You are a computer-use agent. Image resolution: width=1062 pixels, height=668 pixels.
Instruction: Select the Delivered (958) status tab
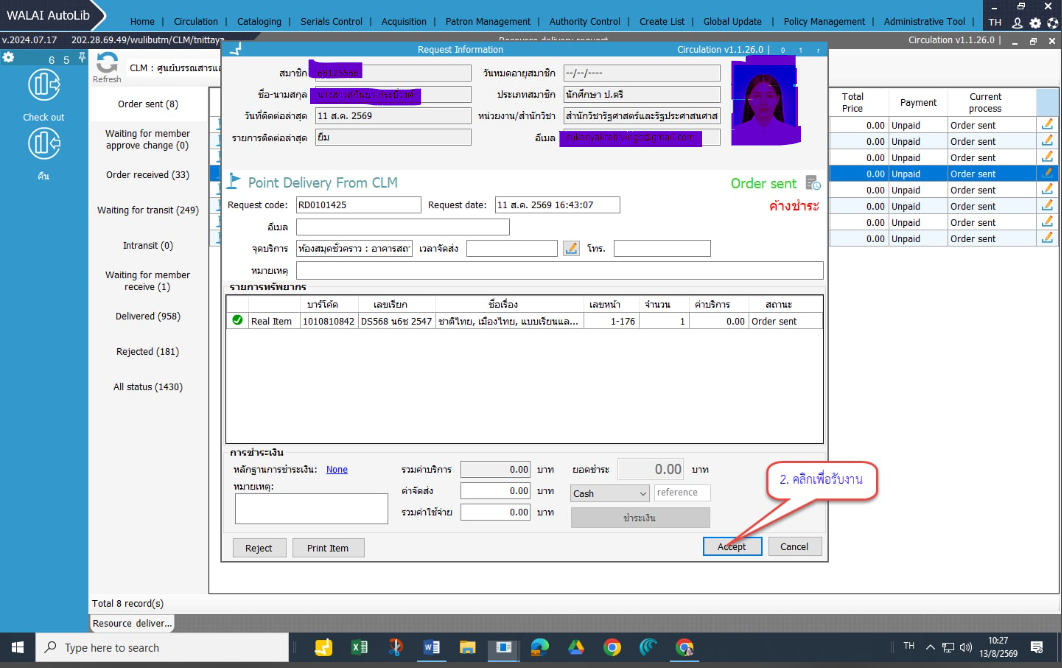coord(148,316)
